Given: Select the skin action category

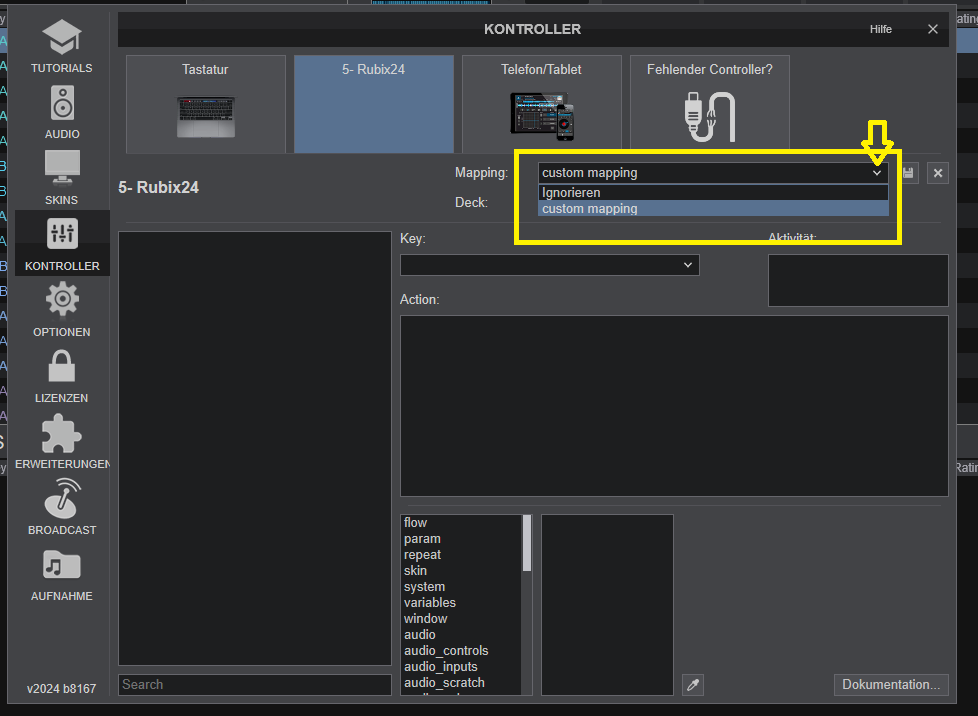Looking at the screenshot, I should pos(462,571).
